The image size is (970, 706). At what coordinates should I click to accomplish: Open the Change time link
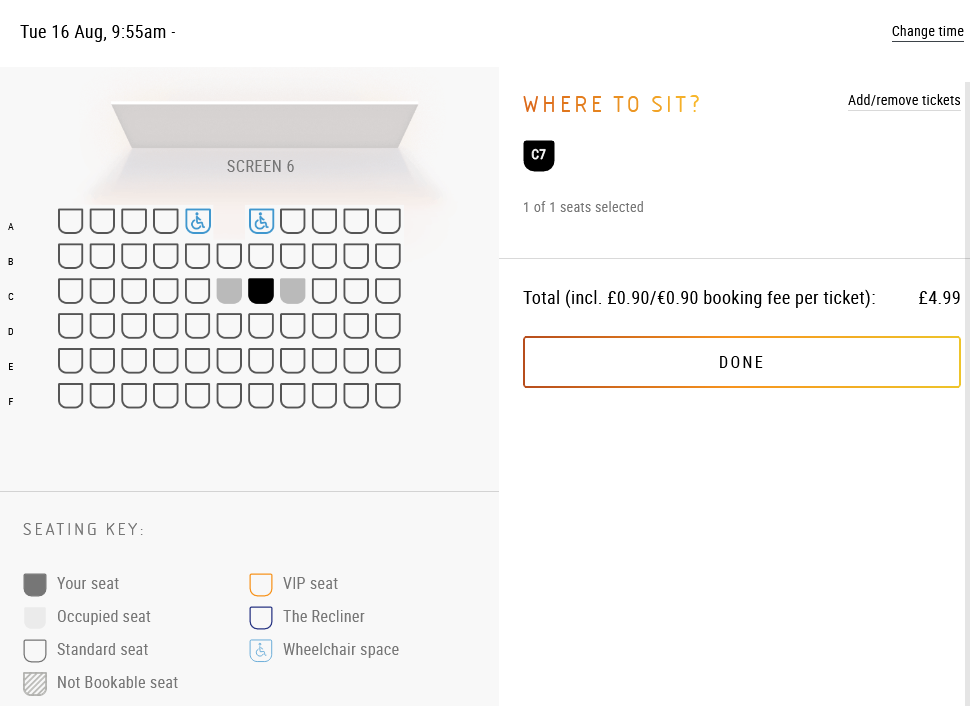tap(927, 32)
